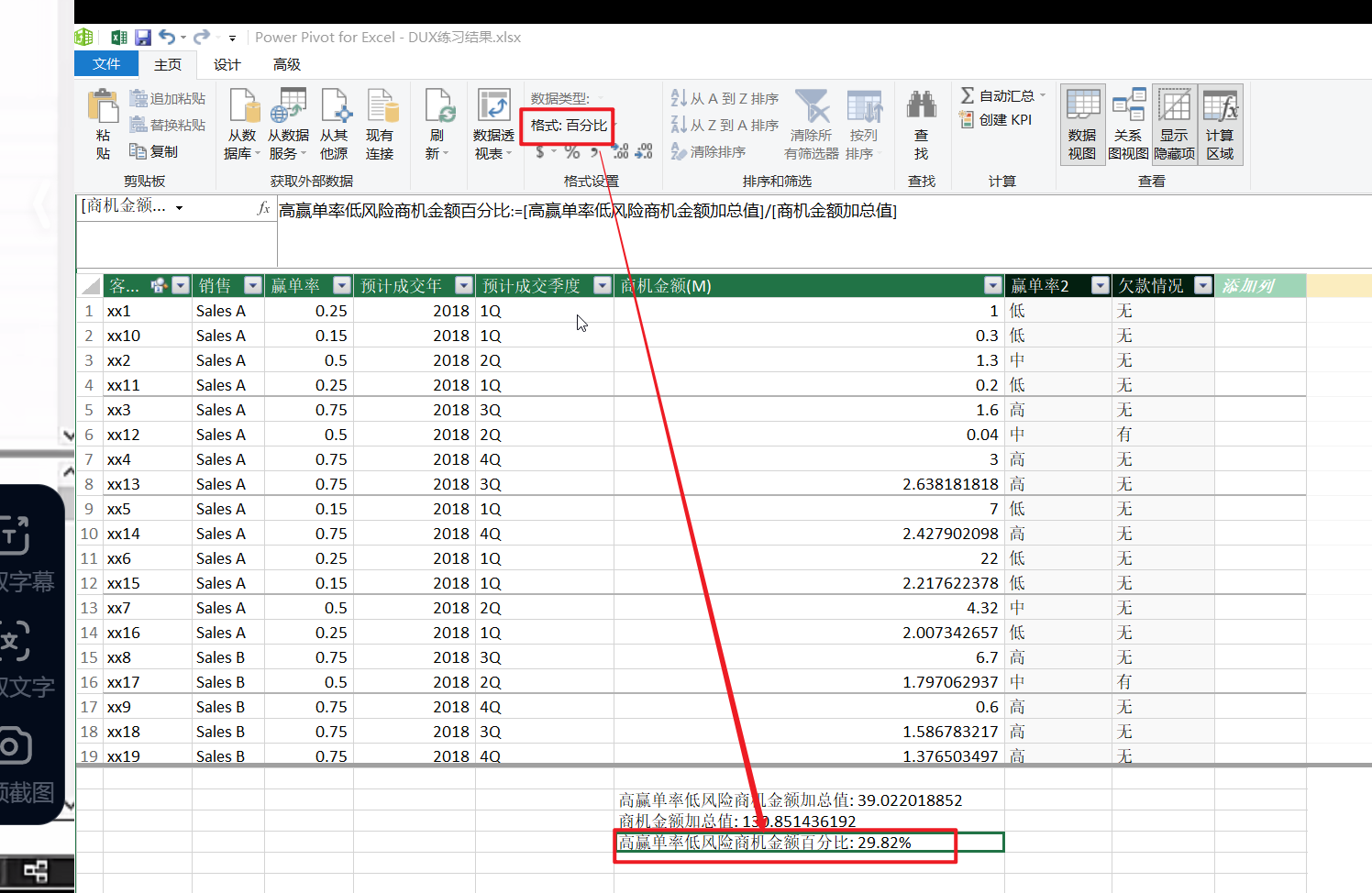This screenshot has width=1372, height=893.
Task: Toggle Data View (数据视图)
Action: (x=1082, y=125)
